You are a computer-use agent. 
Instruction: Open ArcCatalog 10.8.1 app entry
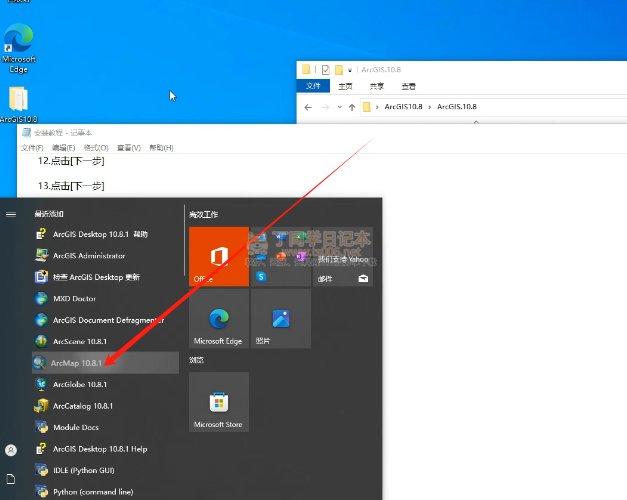[83, 406]
